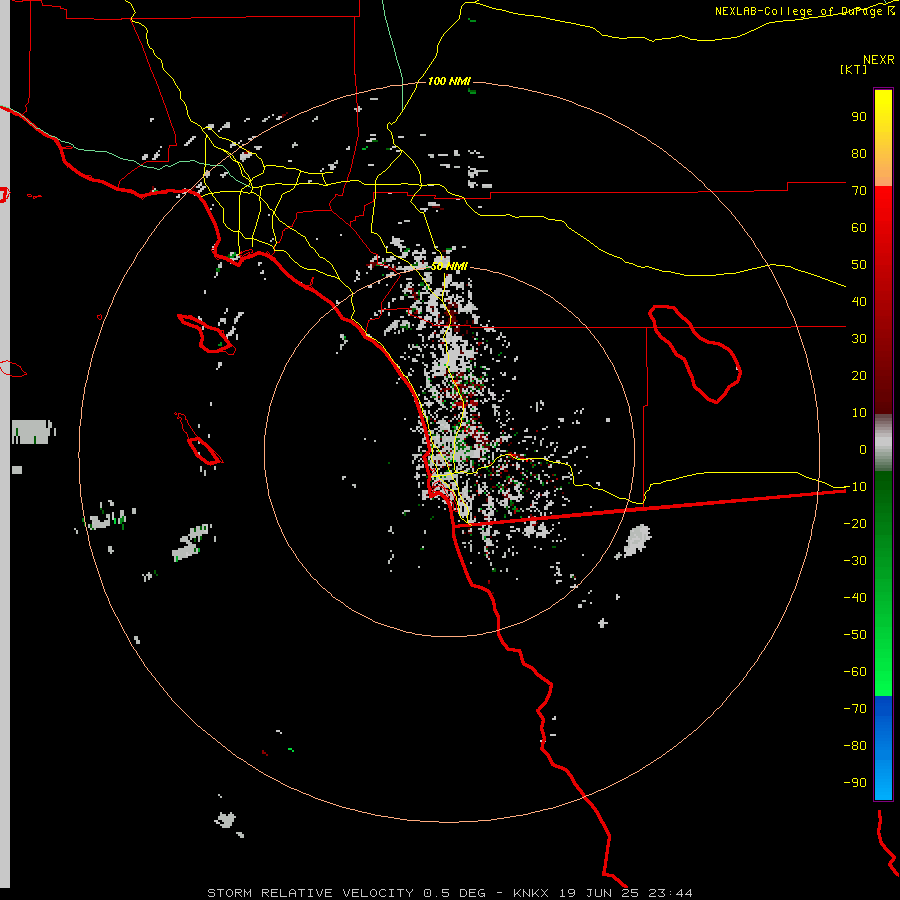Click the positive 10 value on velocity scale
900x900 pixels.
click(x=859, y=413)
